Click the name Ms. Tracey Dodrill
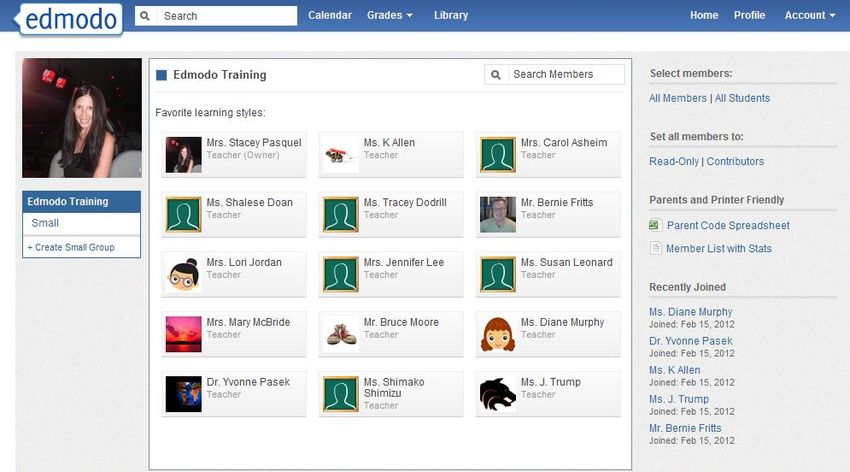The width and height of the screenshot is (850, 472). point(405,202)
